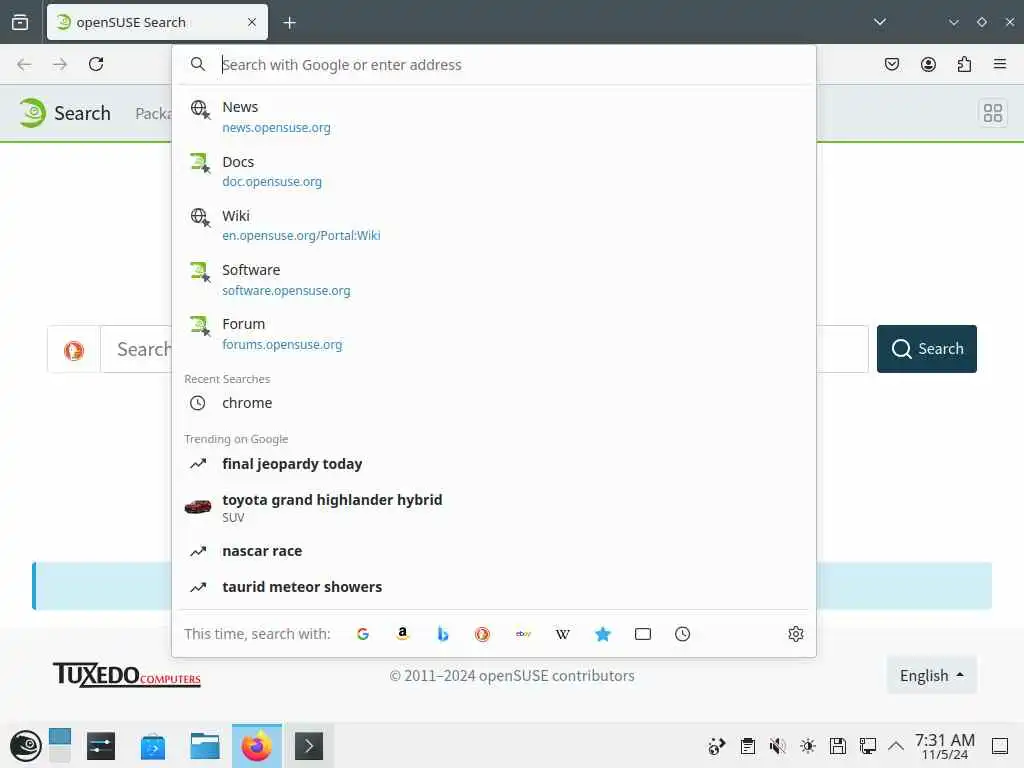Click the virtual desktop pager
Image resolution: width=1024 pixels, height=768 pixels.
tap(60, 746)
